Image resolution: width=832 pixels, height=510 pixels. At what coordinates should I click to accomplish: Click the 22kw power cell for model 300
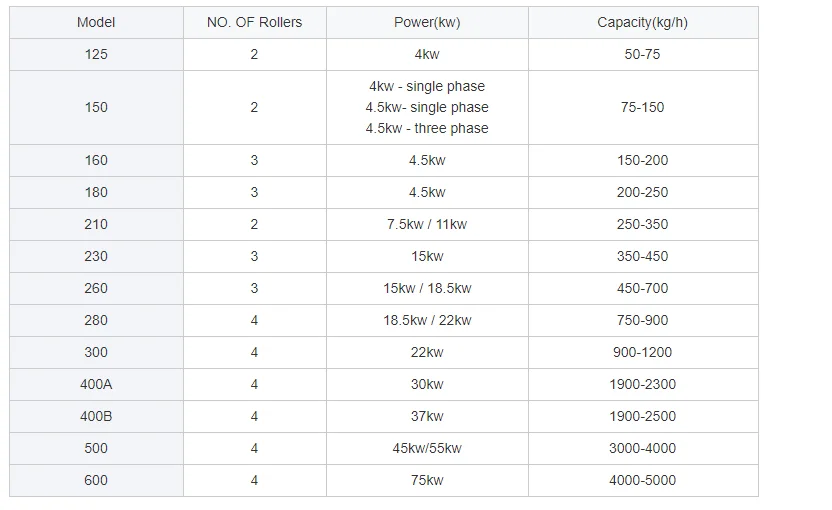coord(427,352)
